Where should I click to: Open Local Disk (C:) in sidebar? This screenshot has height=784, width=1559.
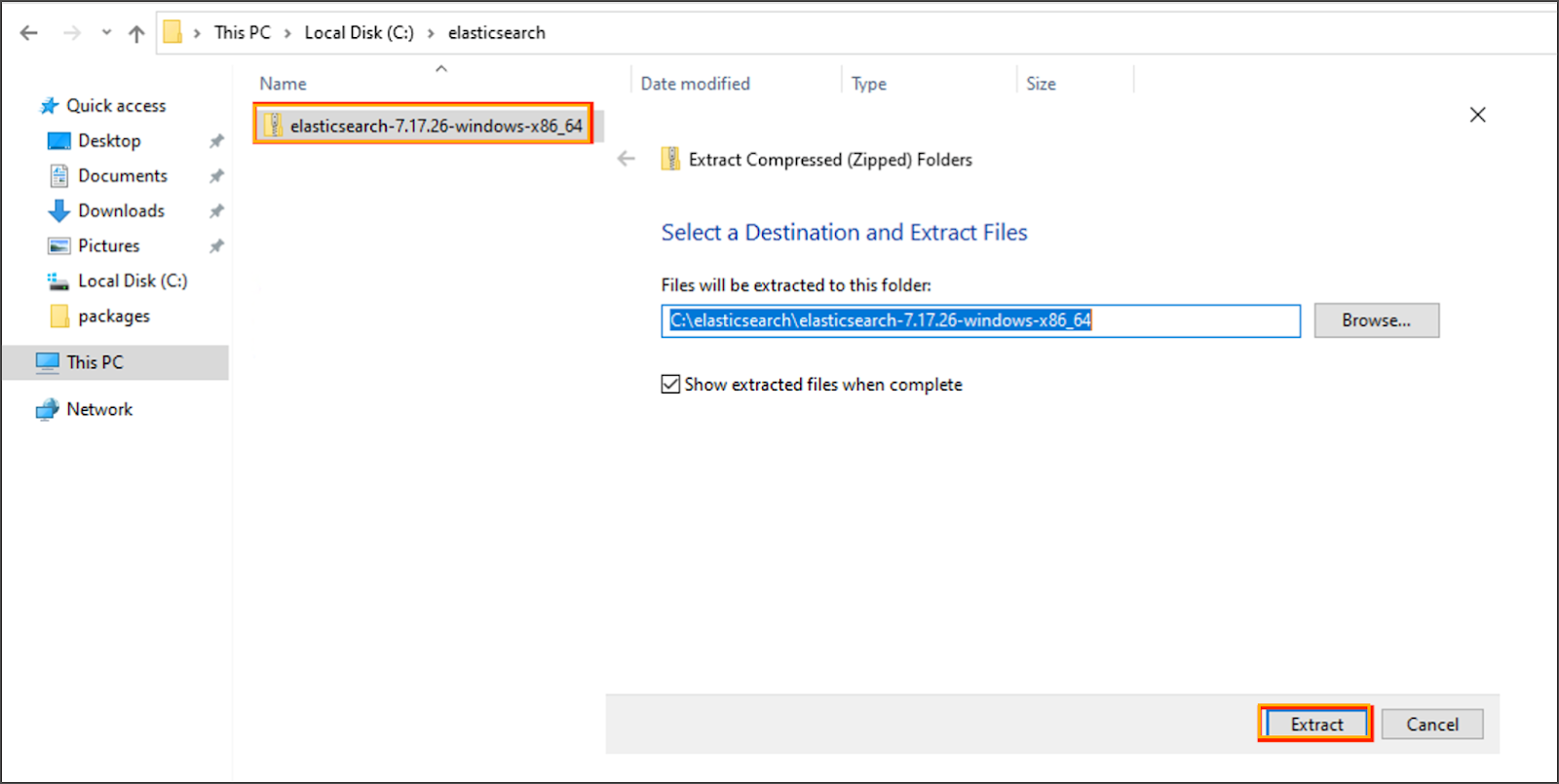tap(132, 280)
